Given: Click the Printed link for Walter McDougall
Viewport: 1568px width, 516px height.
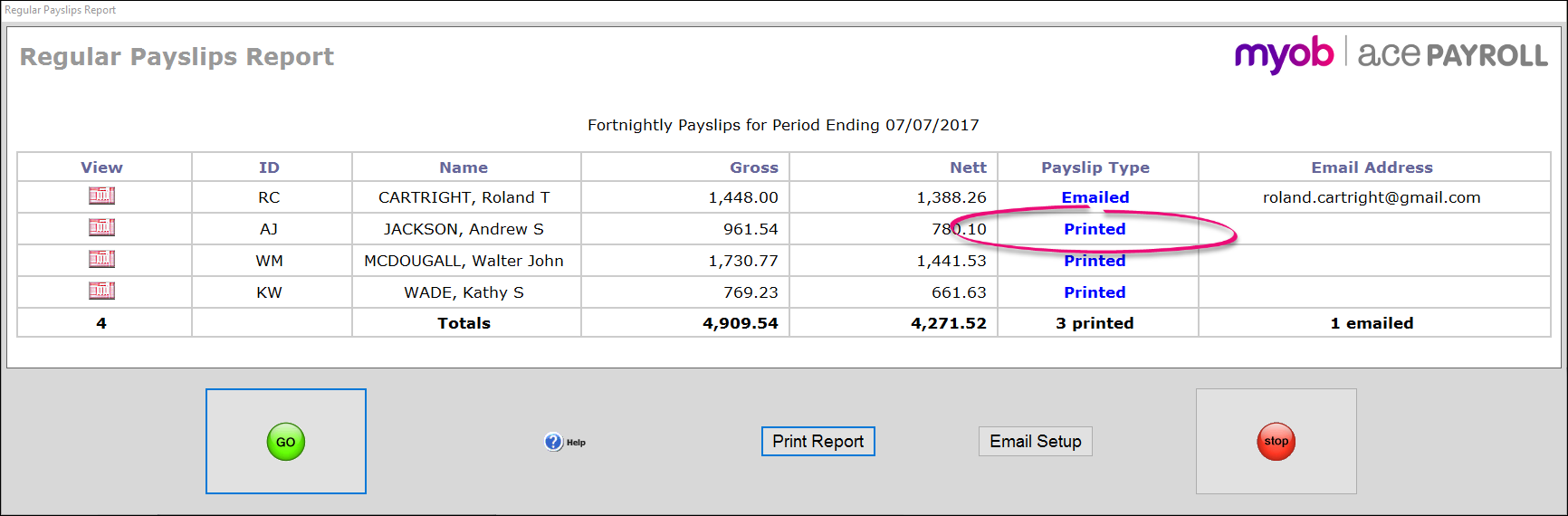Looking at the screenshot, I should tap(1095, 261).
